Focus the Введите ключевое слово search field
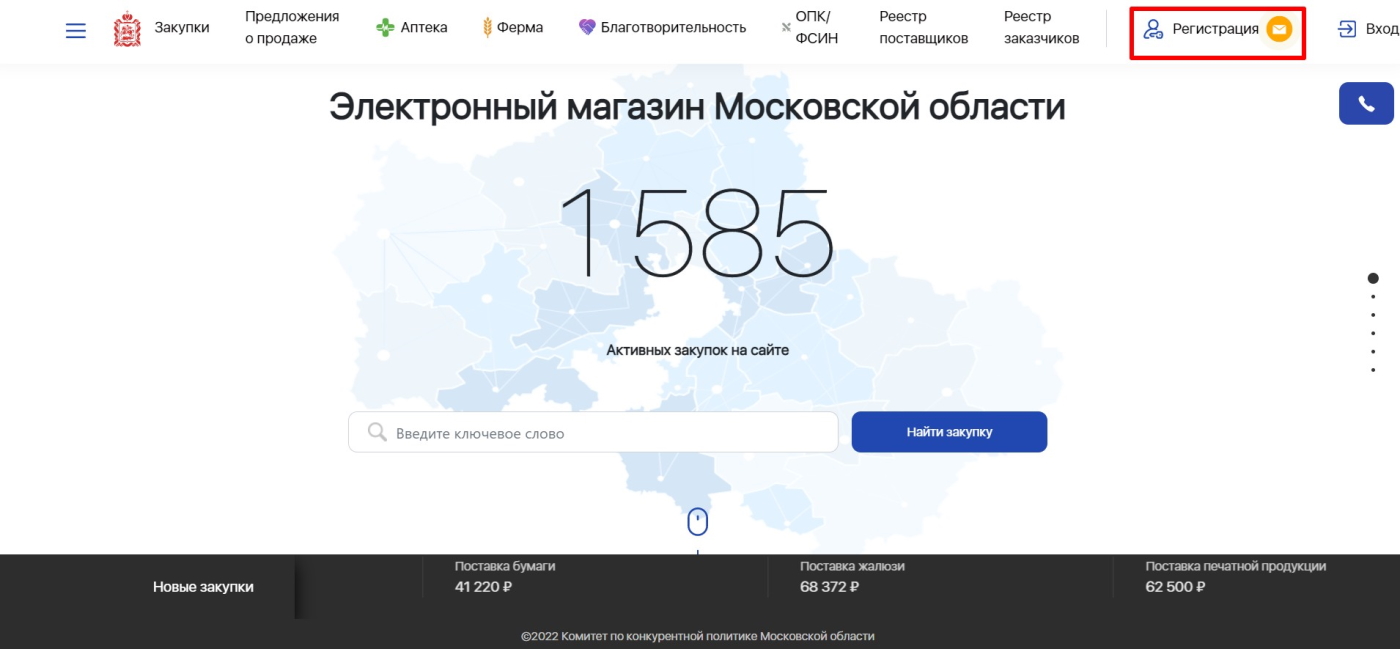 pyautogui.click(x=593, y=432)
